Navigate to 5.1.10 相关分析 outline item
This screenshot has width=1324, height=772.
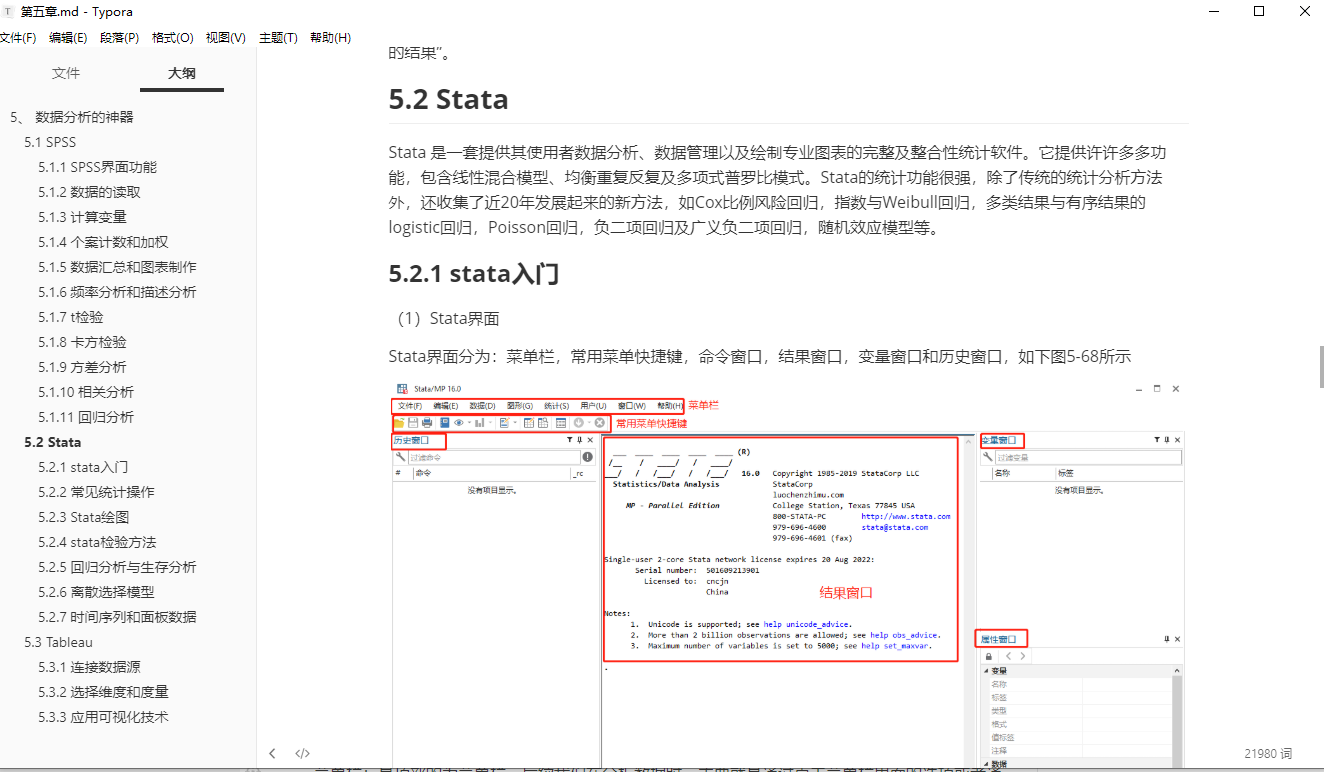coord(86,392)
